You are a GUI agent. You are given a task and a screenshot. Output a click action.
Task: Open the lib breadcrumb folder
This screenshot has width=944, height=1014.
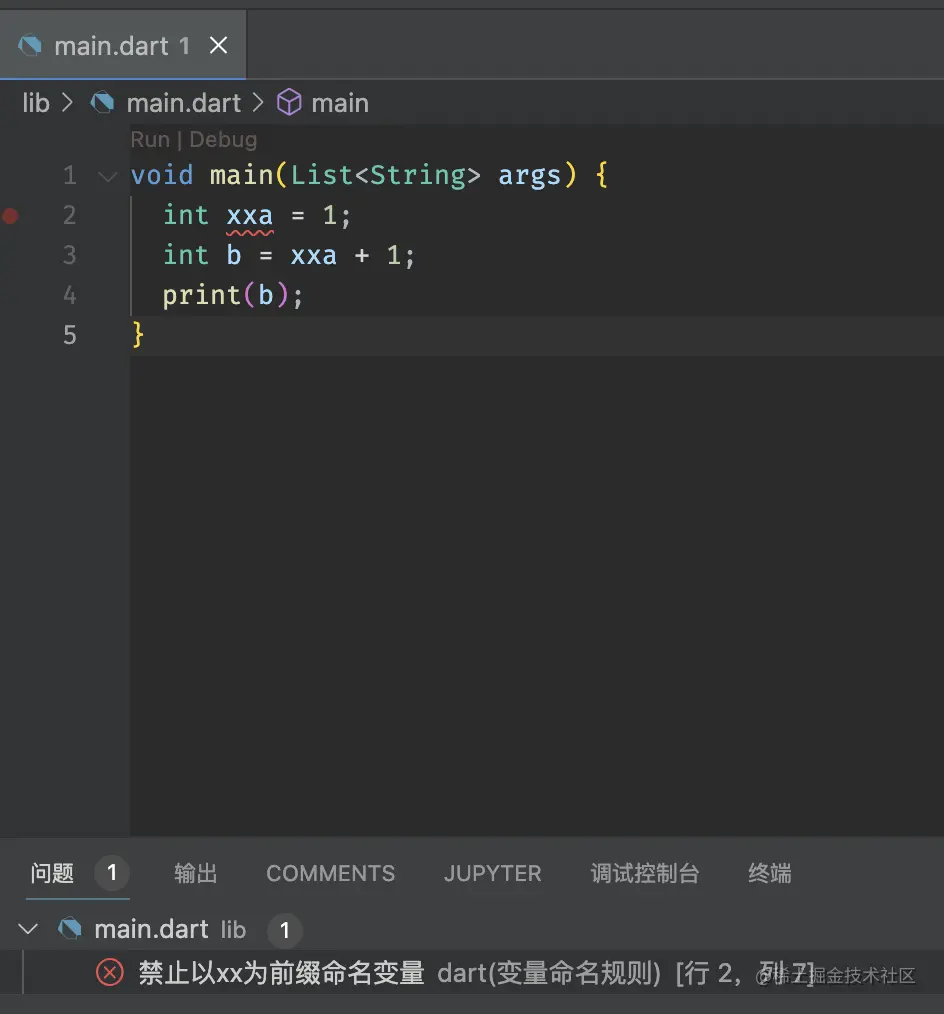[36, 103]
